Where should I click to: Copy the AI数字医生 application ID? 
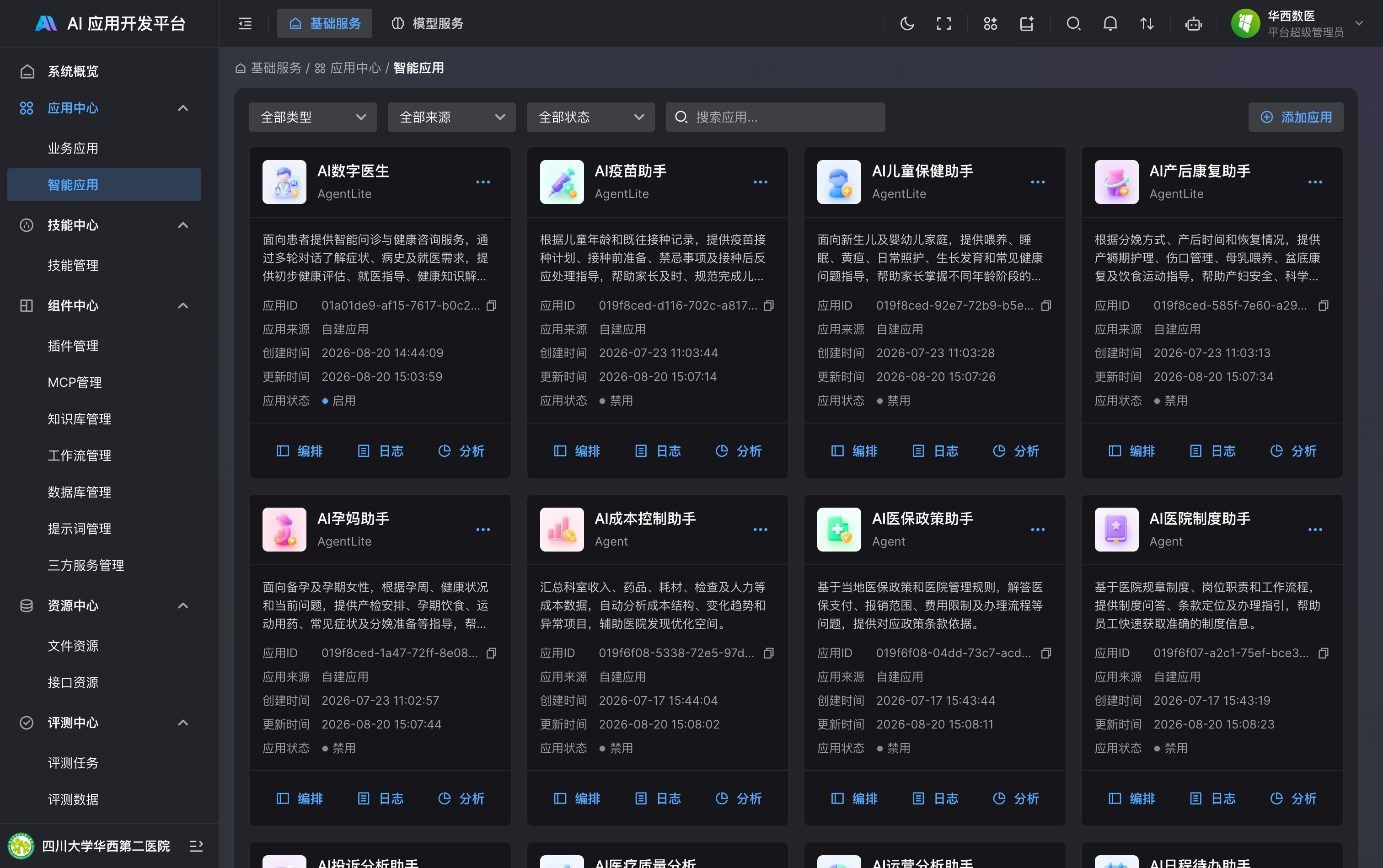(492, 305)
